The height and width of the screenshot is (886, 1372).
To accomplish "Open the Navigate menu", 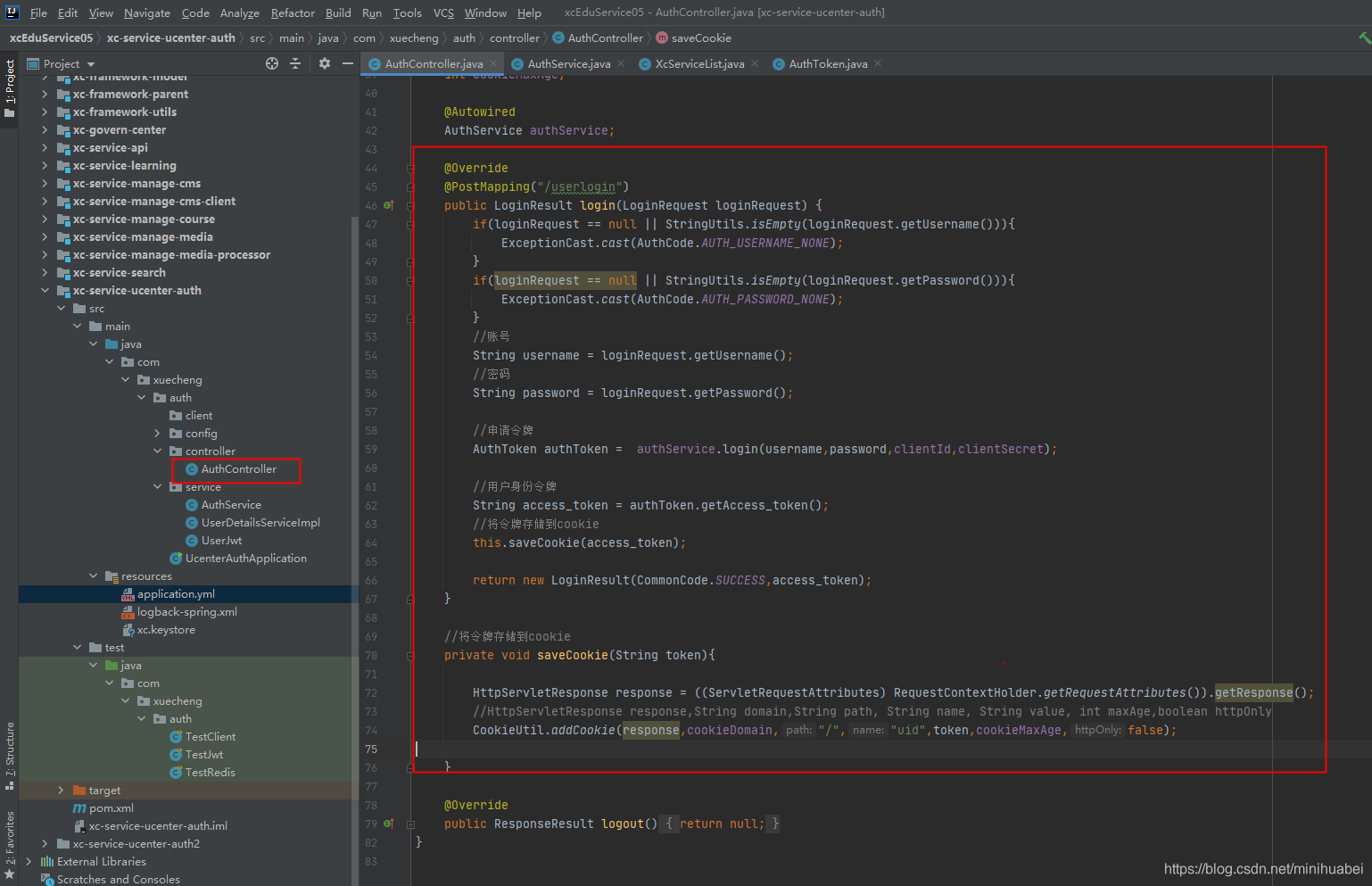I will click(x=147, y=12).
